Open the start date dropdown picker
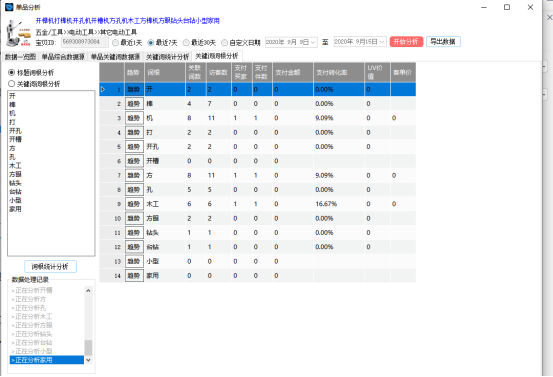Viewport: 553px width, 377px height. point(312,42)
